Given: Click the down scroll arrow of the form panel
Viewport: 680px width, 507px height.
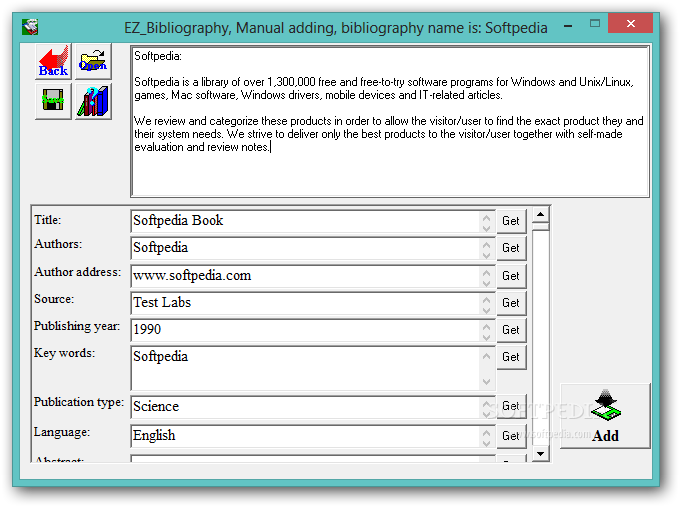Looking at the screenshot, I should click(x=540, y=454).
